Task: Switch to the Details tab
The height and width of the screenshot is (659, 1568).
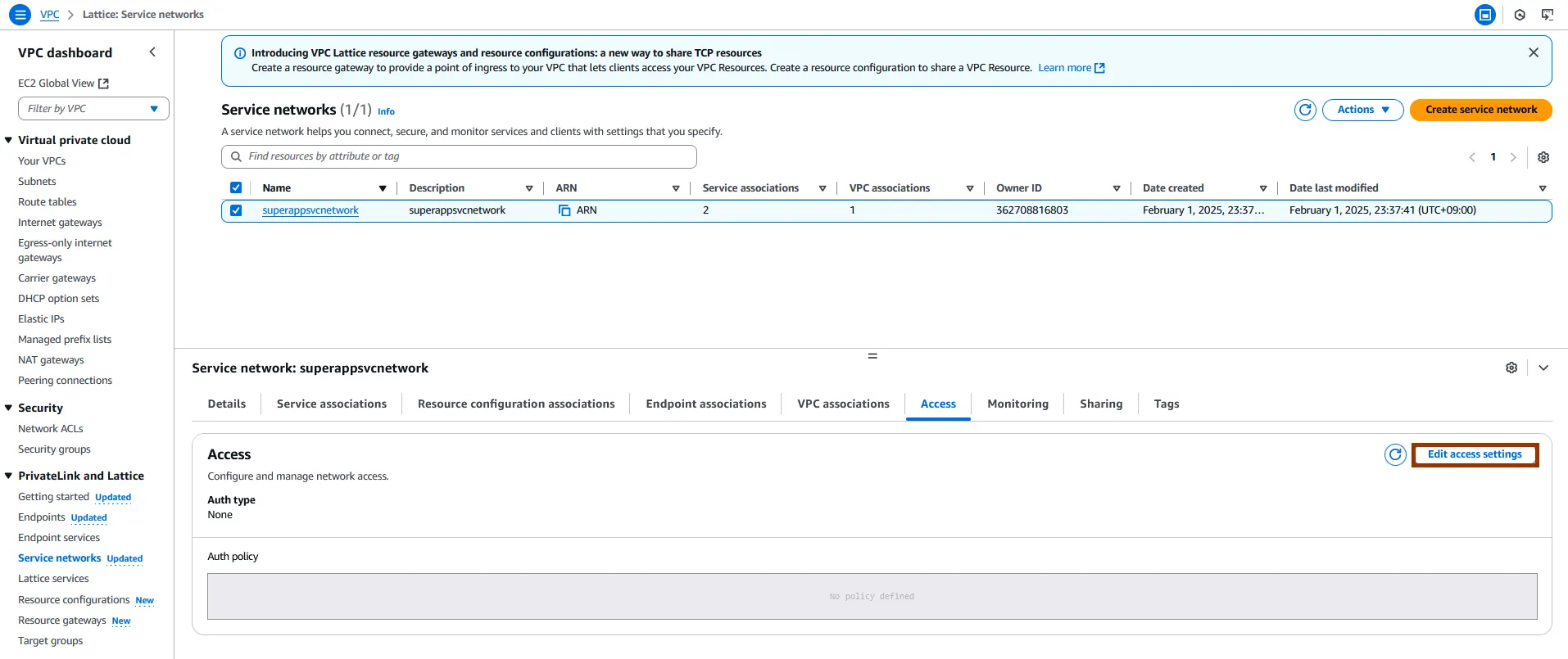Action: 227,404
